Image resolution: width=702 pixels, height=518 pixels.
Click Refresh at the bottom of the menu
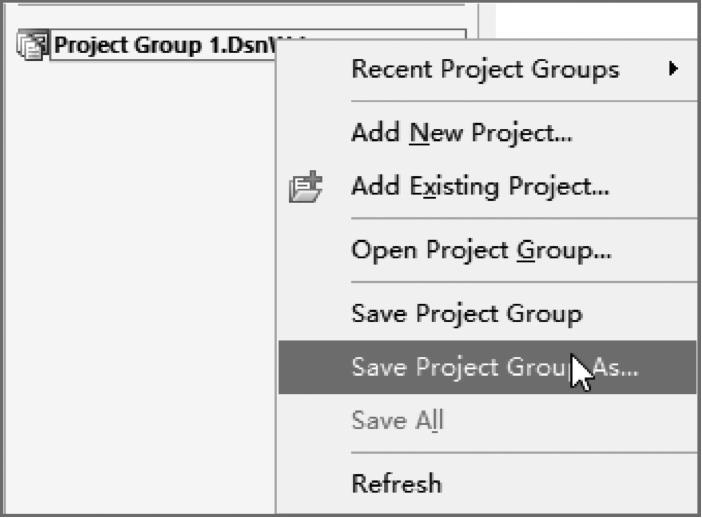(x=396, y=484)
